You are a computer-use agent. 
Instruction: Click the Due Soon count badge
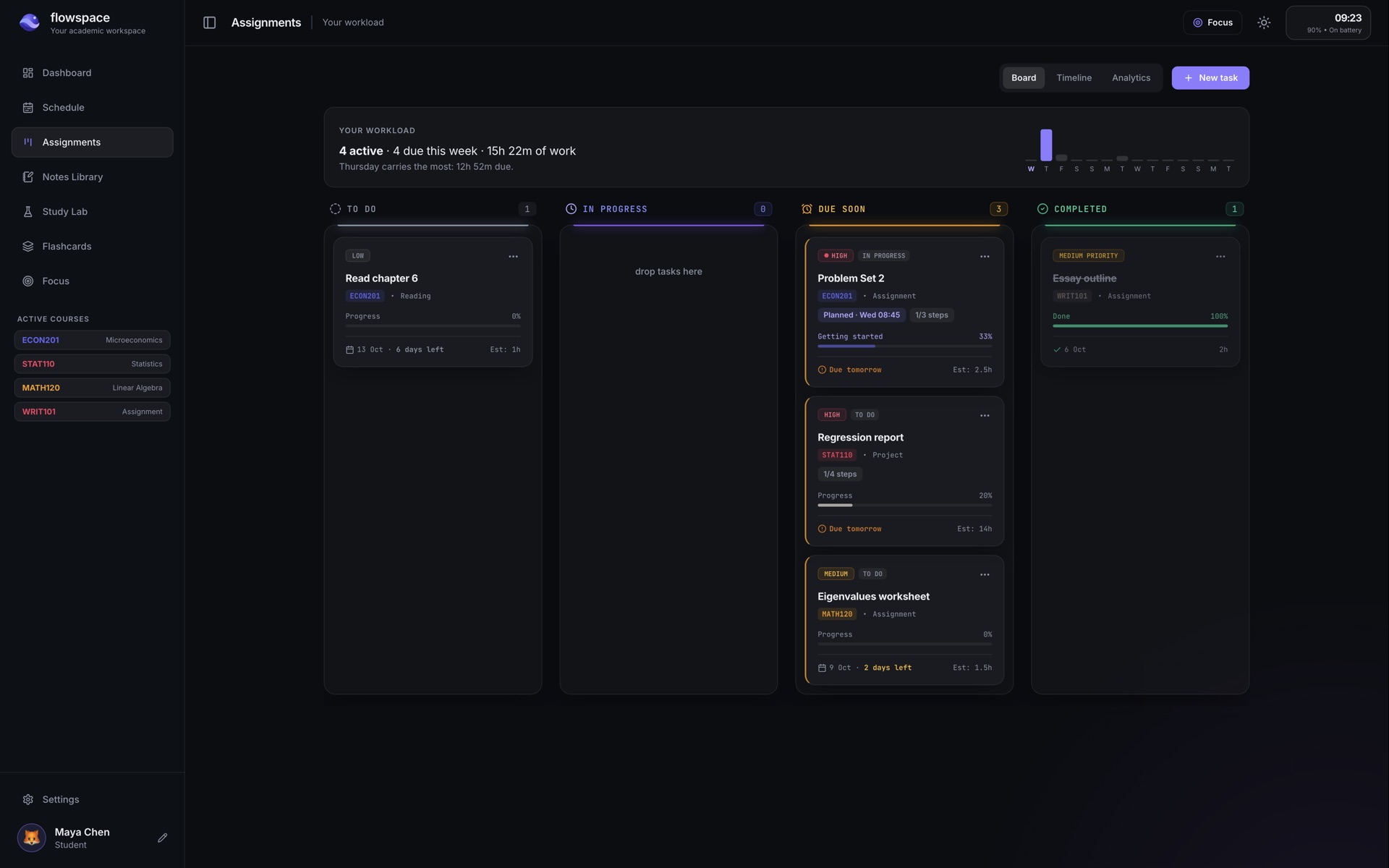(x=998, y=209)
